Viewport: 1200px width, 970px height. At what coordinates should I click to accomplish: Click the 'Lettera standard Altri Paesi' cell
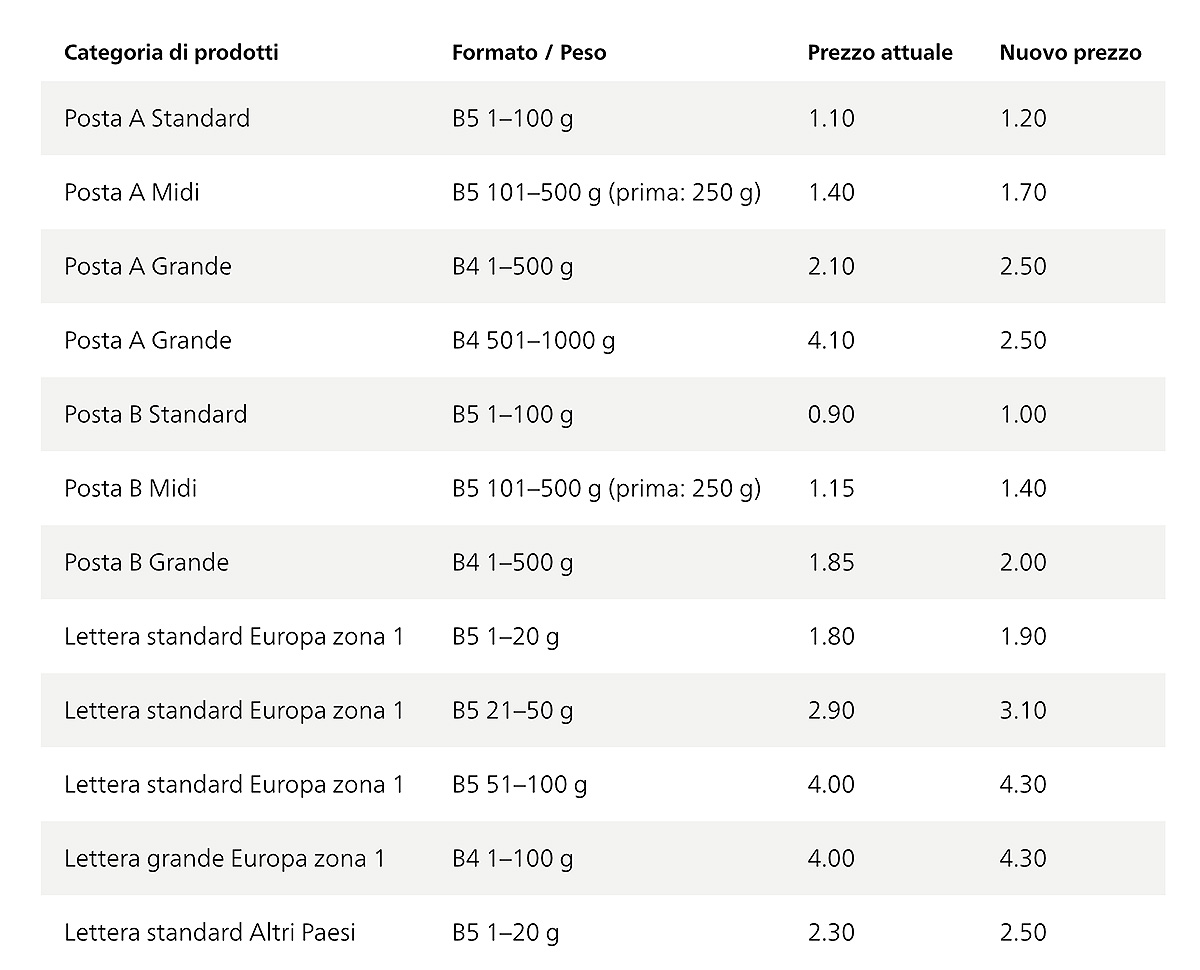(x=210, y=933)
